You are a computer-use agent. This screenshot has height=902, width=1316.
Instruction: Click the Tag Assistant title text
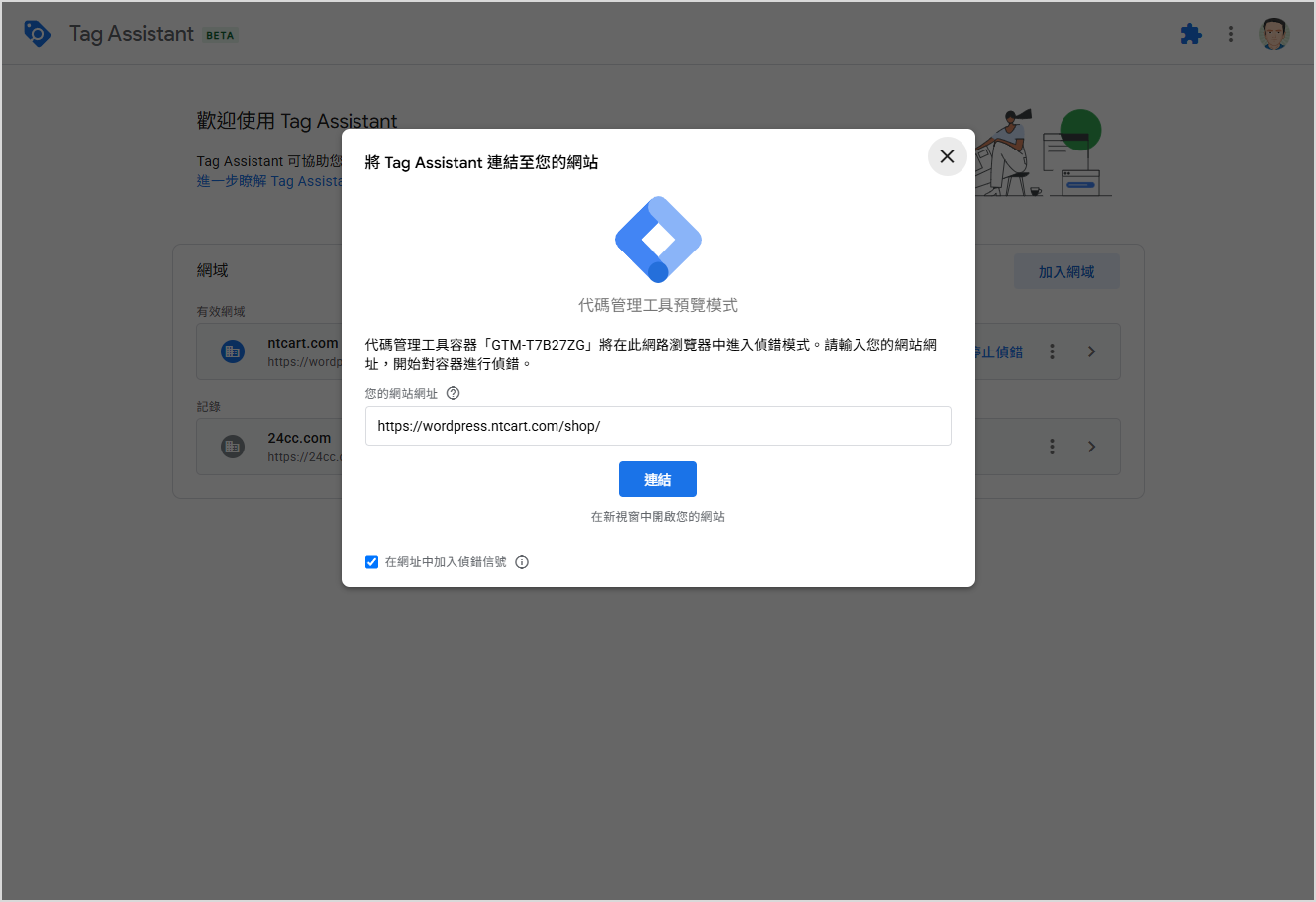[x=132, y=34]
